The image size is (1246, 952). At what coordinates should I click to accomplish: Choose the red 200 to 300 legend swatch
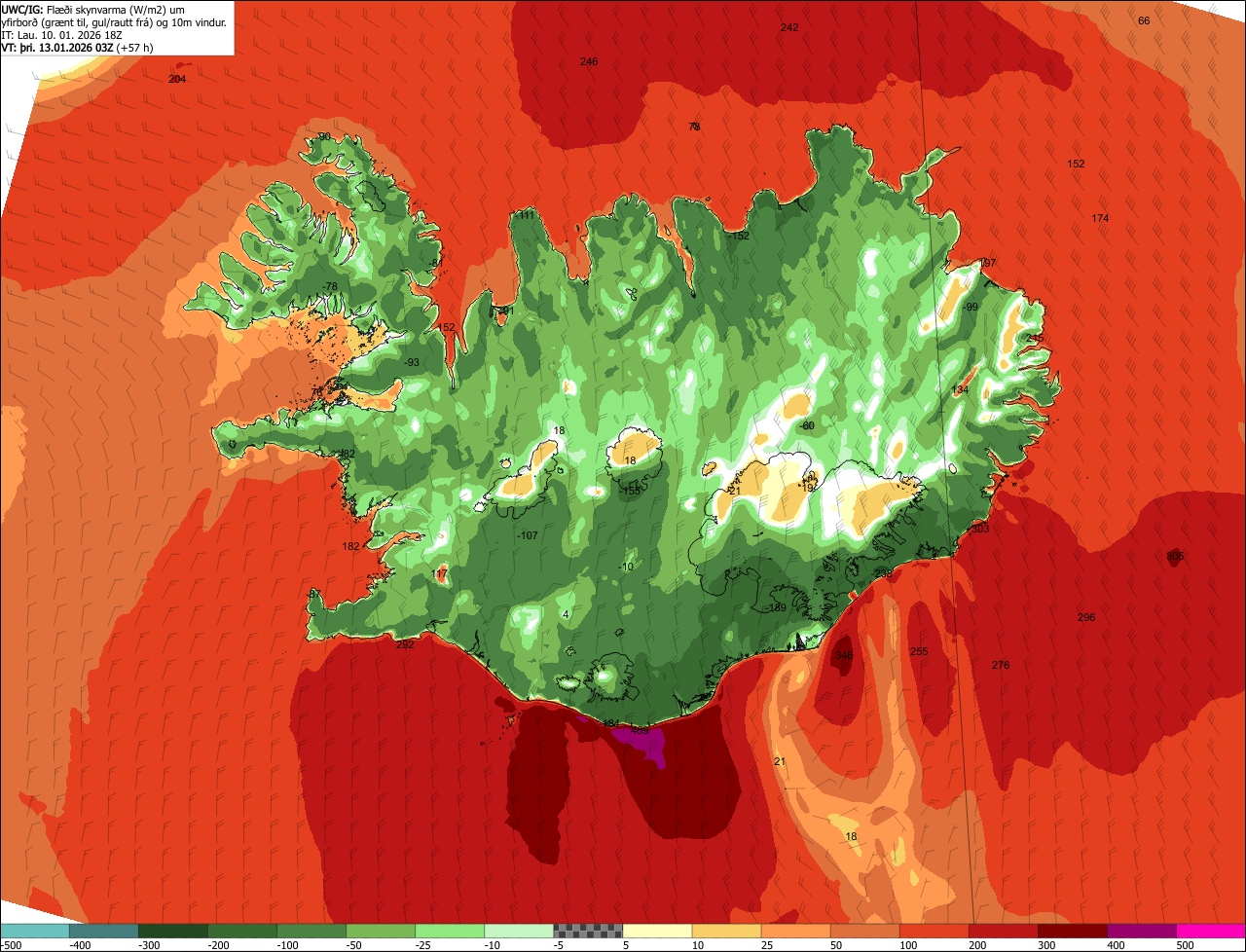coord(1002,931)
